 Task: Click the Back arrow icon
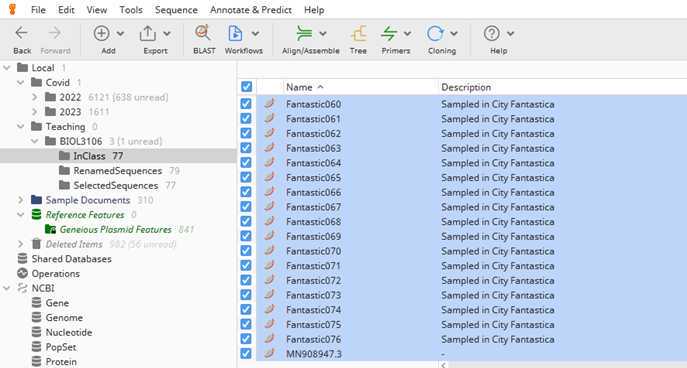tap(21, 33)
